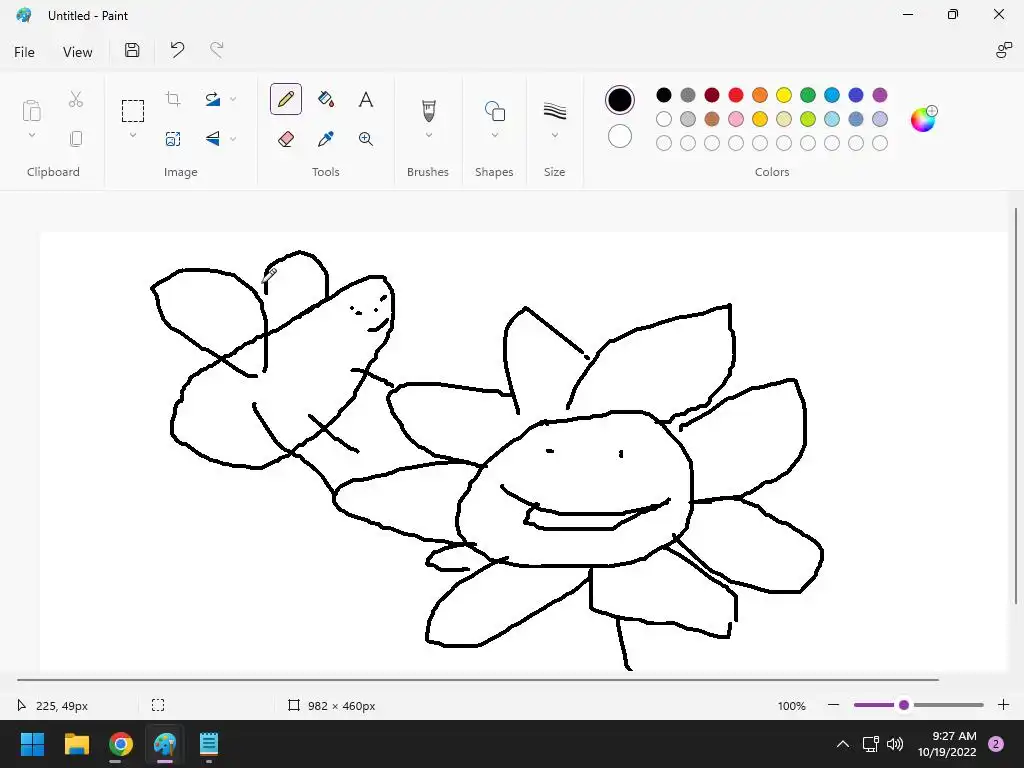Open the line Size icon
This screenshot has width=1024, height=768.
coord(554,110)
